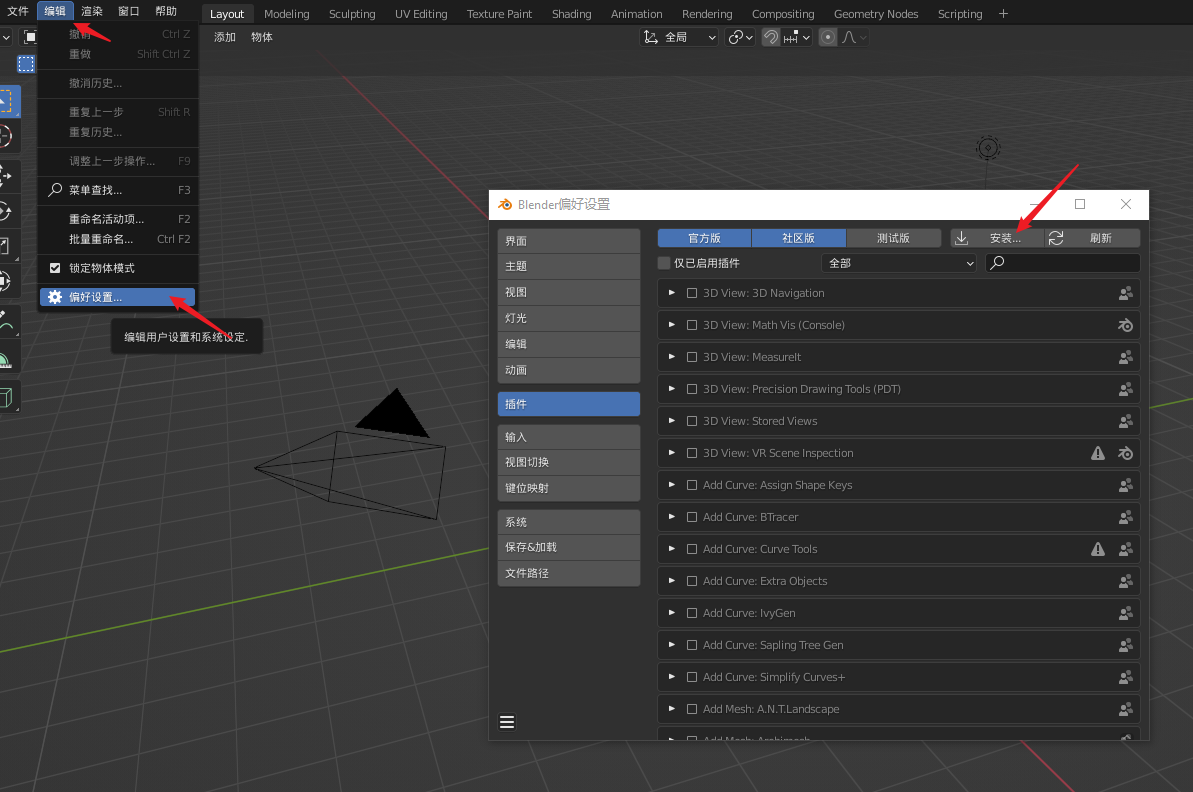The height and width of the screenshot is (792, 1193).
Task: Open the 全部 category dropdown
Action: coord(899,263)
